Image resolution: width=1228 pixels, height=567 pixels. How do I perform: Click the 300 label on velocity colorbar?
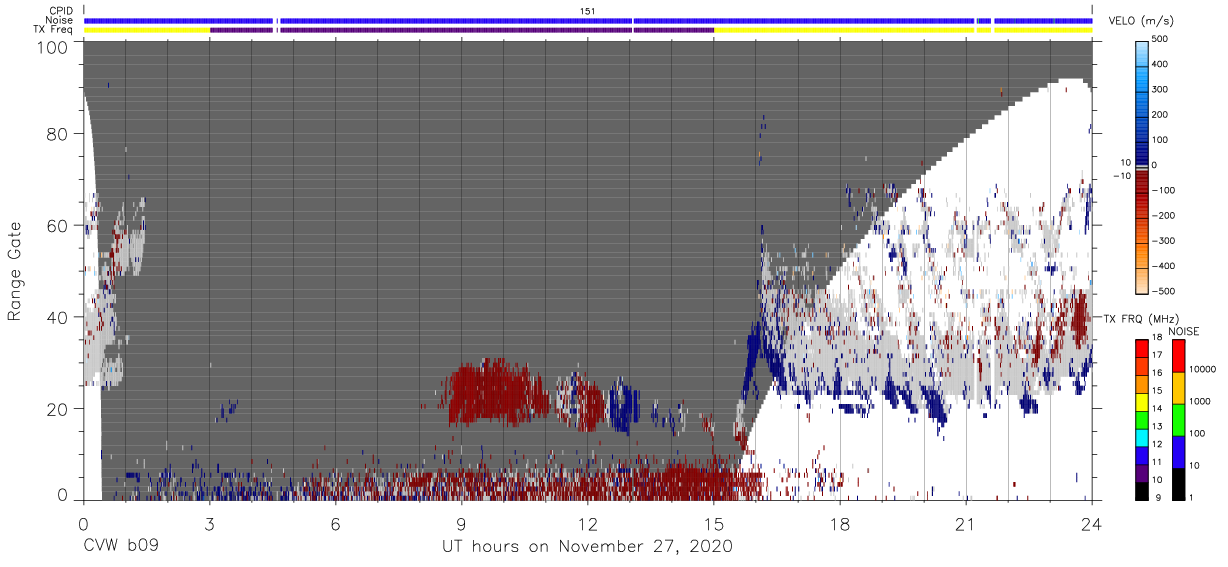tap(1160, 89)
